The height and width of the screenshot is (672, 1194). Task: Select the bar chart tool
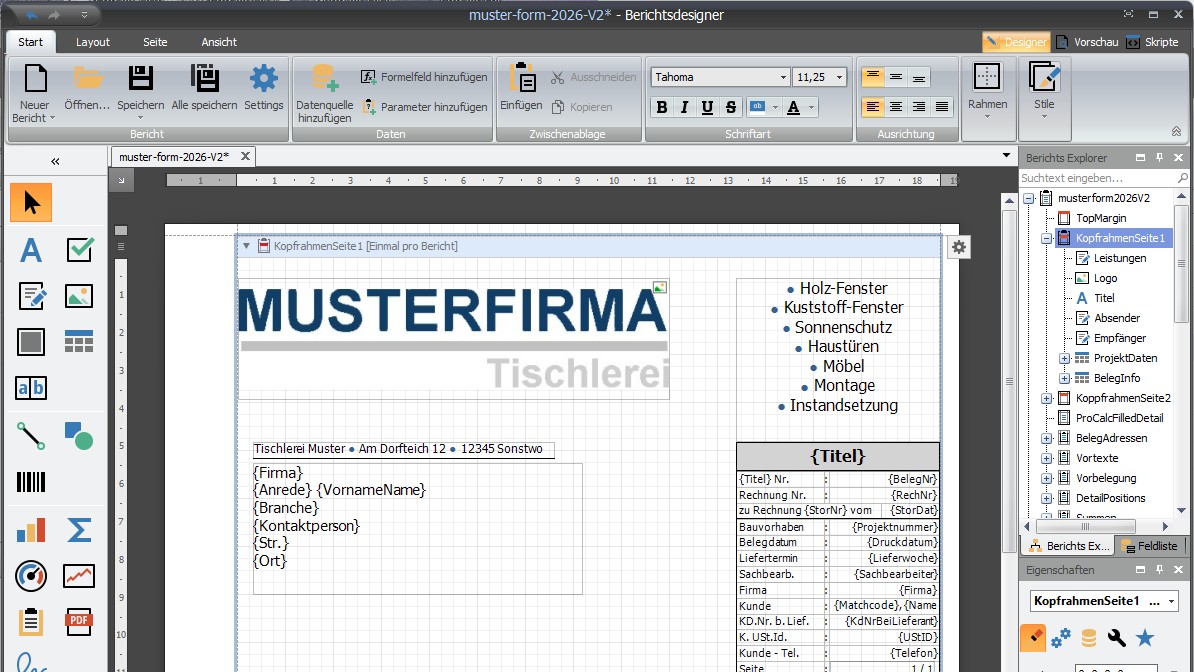31,529
